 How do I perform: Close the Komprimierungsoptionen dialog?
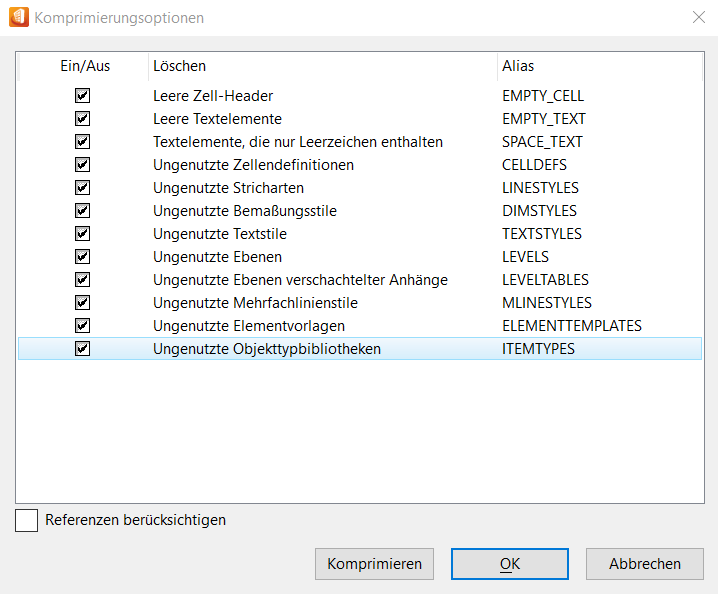coord(697,17)
